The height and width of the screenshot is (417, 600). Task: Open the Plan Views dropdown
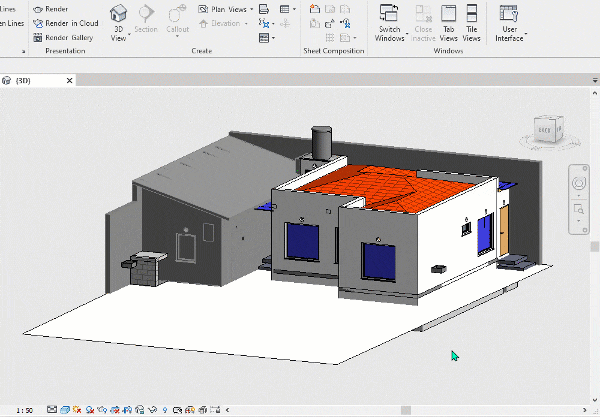point(226,9)
